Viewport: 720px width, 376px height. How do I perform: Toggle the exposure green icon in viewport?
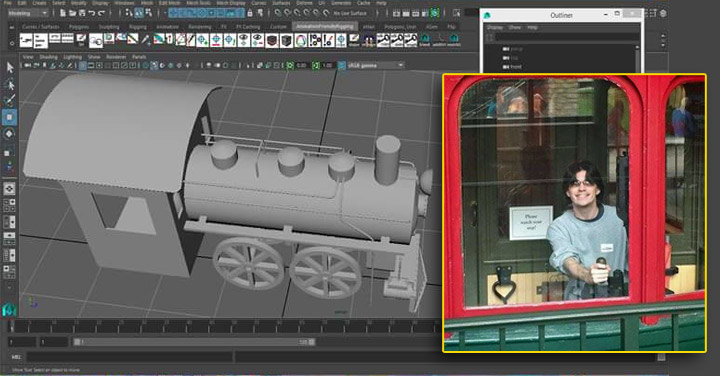(x=290, y=66)
